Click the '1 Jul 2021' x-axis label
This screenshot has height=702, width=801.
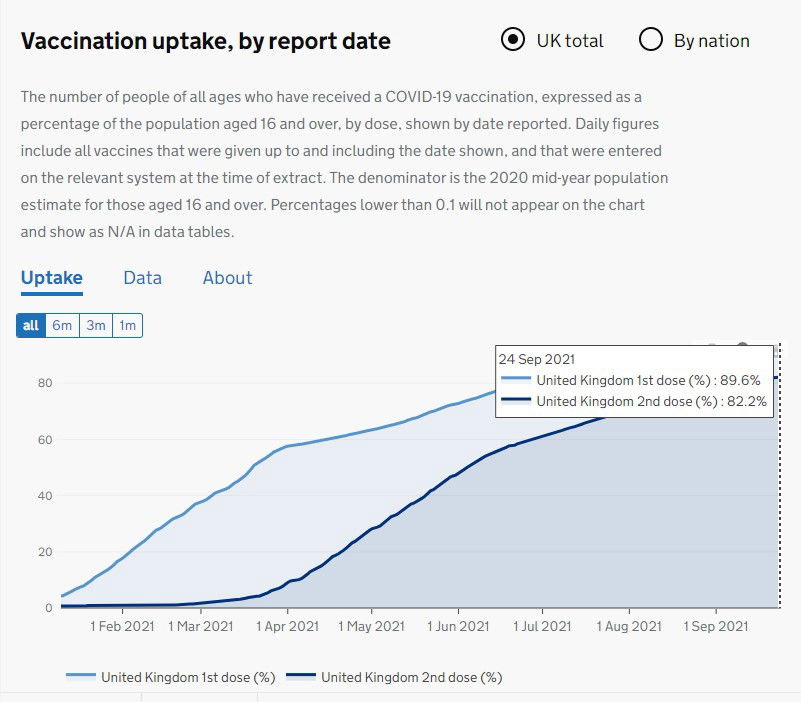[x=543, y=626]
